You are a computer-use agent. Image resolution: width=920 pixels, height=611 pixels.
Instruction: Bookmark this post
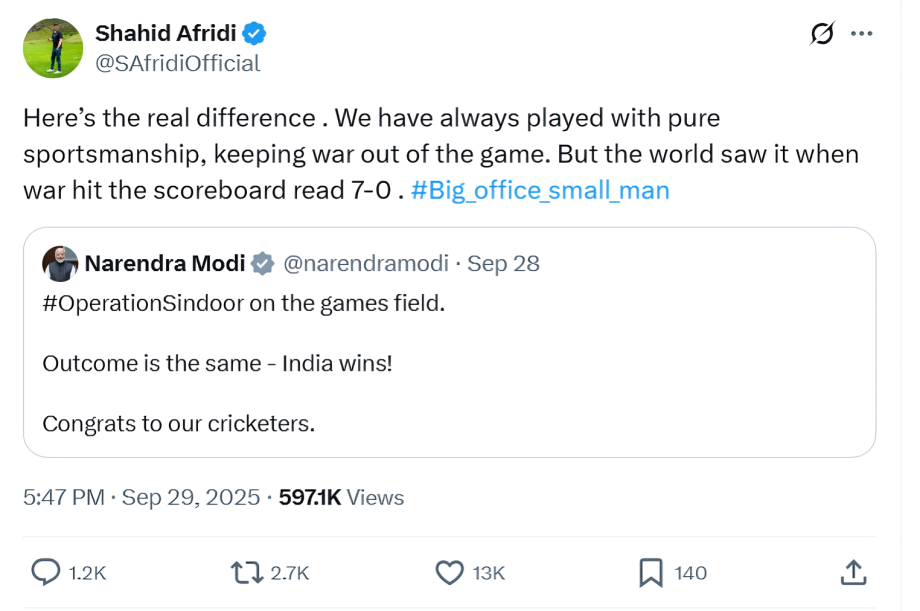point(650,572)
